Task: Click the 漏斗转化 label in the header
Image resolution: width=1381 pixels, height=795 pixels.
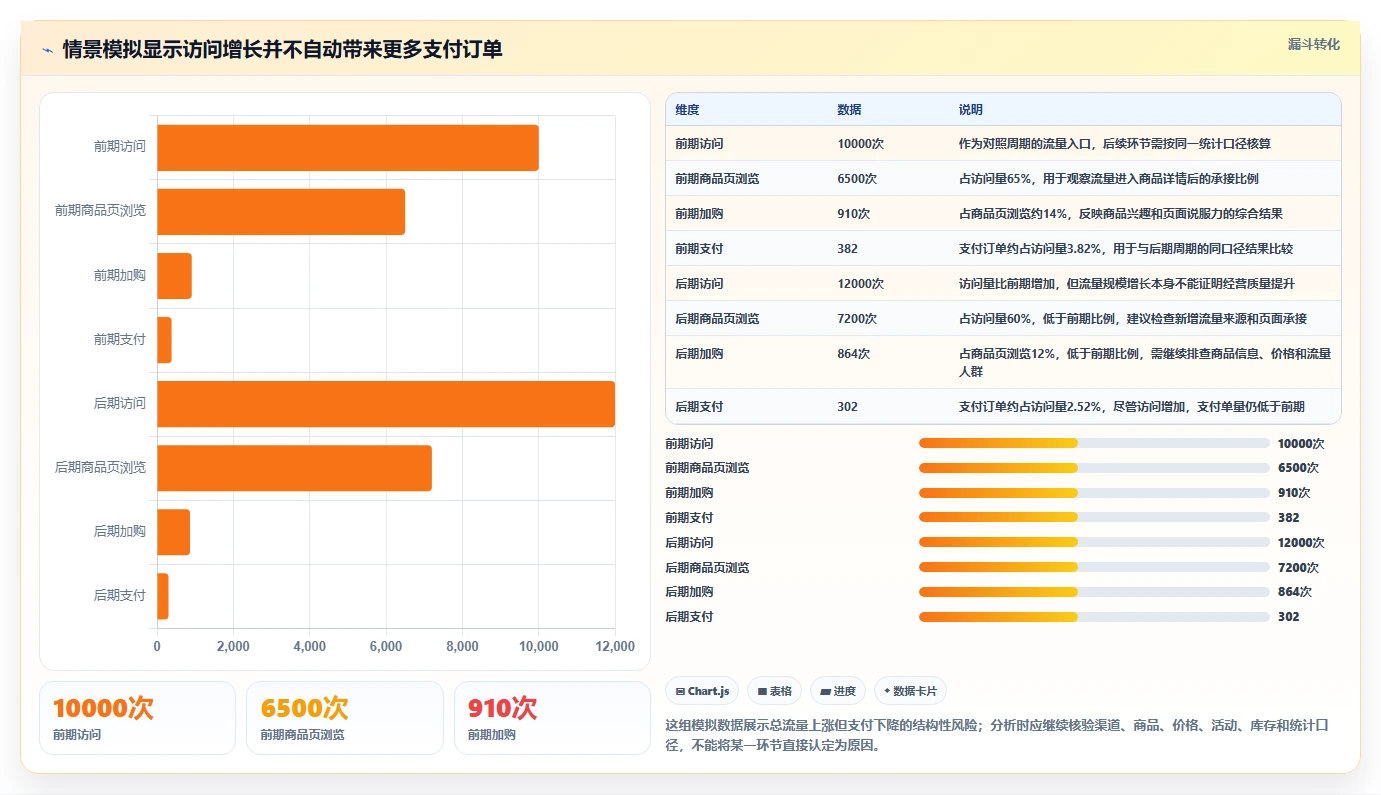Action: tap(1314, 45)
